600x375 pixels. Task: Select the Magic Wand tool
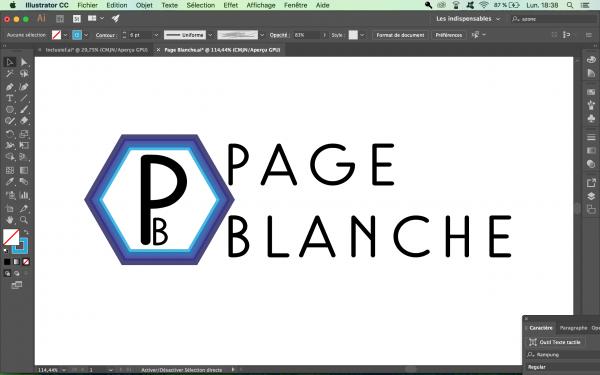coord(10,73)
